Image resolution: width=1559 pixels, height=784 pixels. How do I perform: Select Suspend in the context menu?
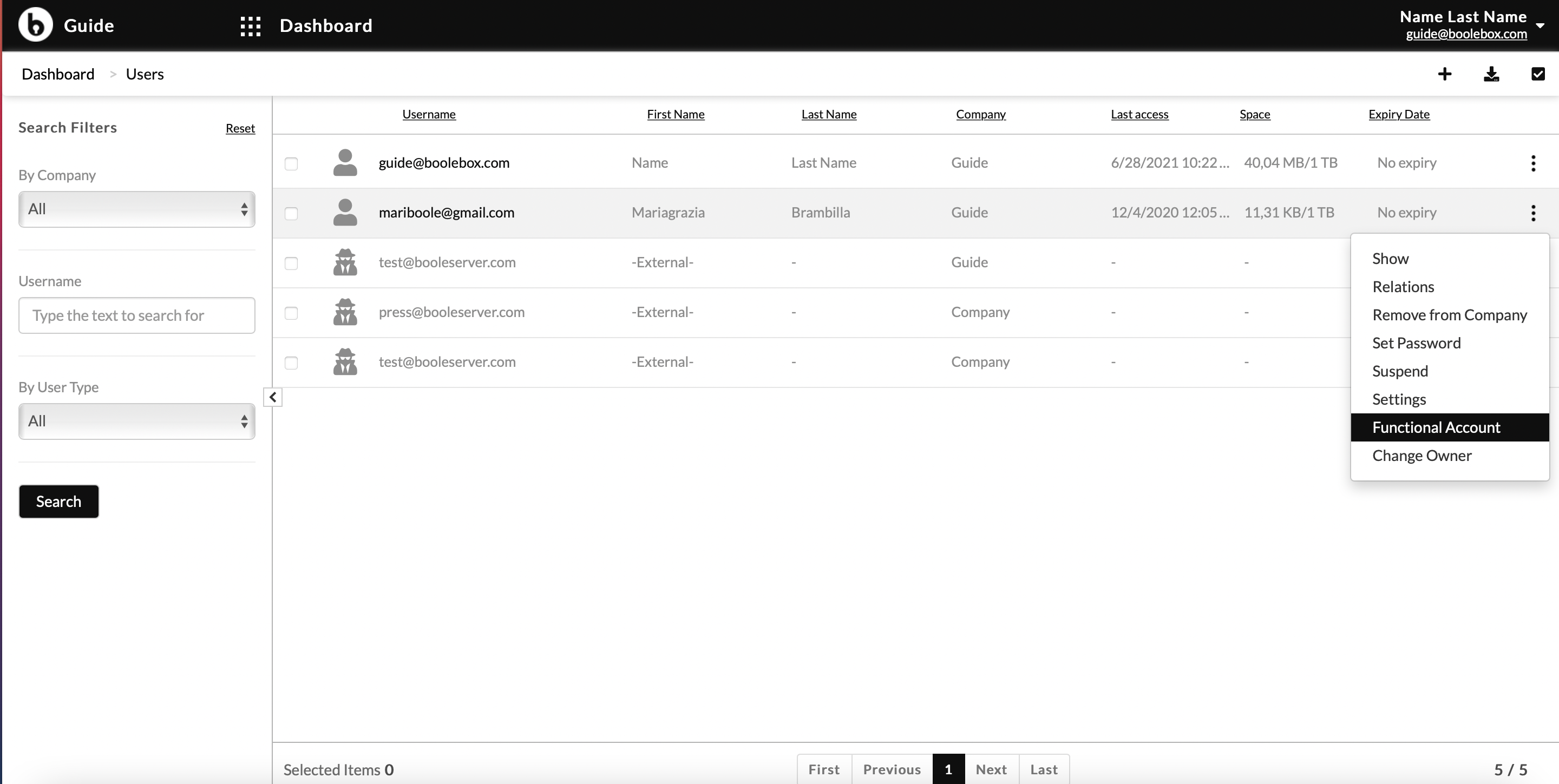pos(1400,371)
